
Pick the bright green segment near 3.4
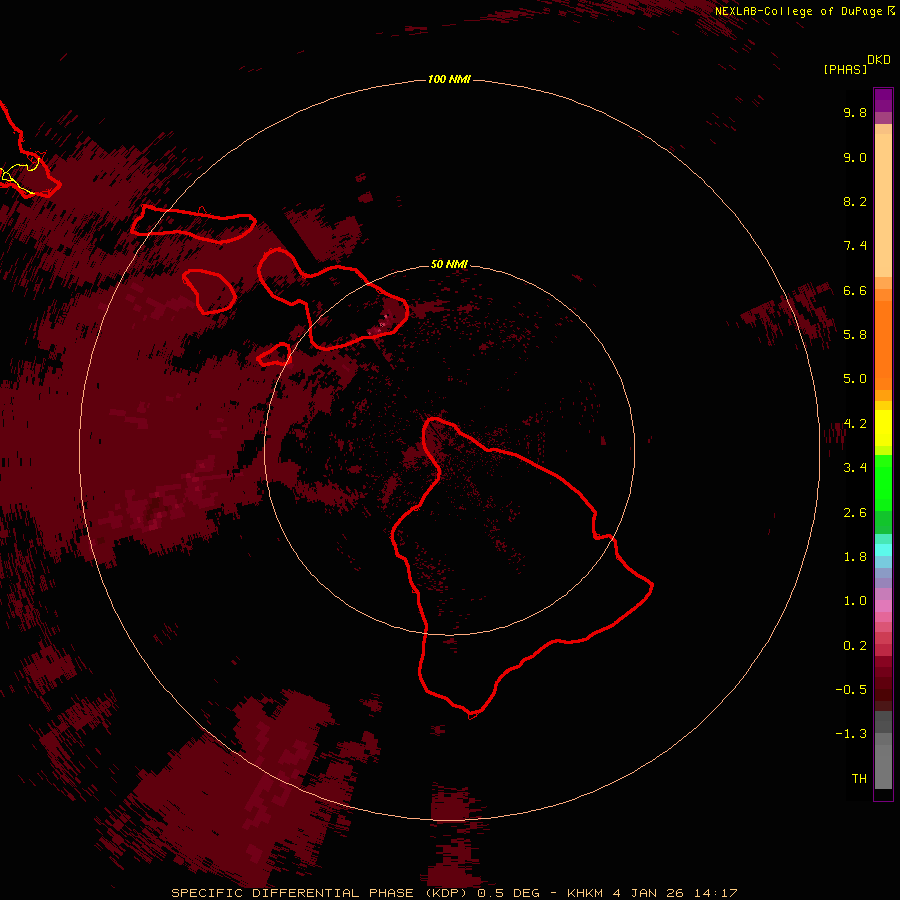pos(883,483)
